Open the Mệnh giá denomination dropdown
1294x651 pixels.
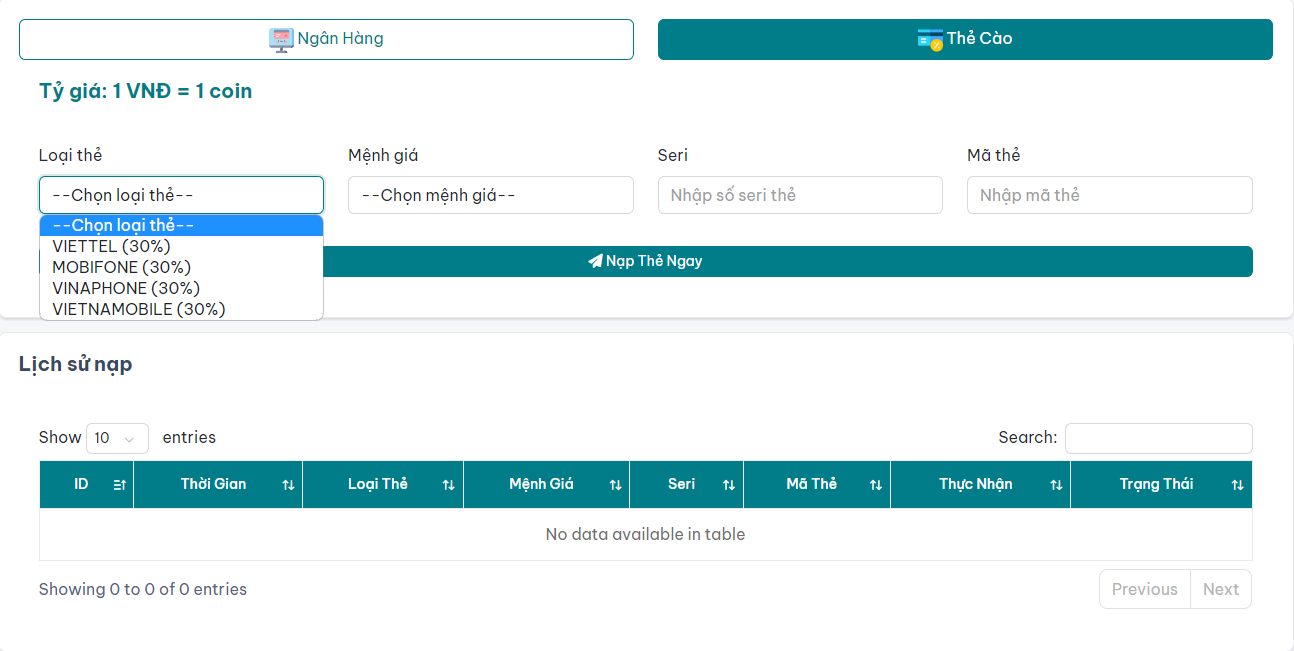pos(490,195)
